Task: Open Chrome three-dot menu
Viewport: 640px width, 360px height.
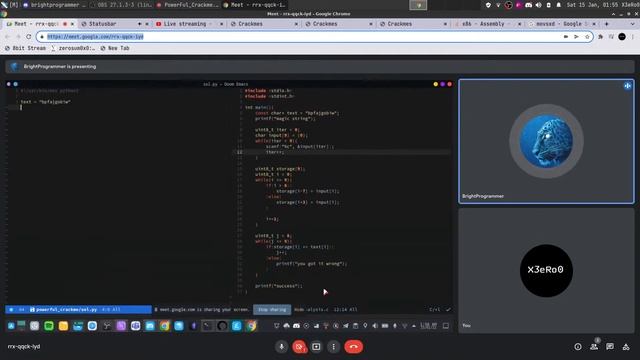Action: (x=633, y=37)
